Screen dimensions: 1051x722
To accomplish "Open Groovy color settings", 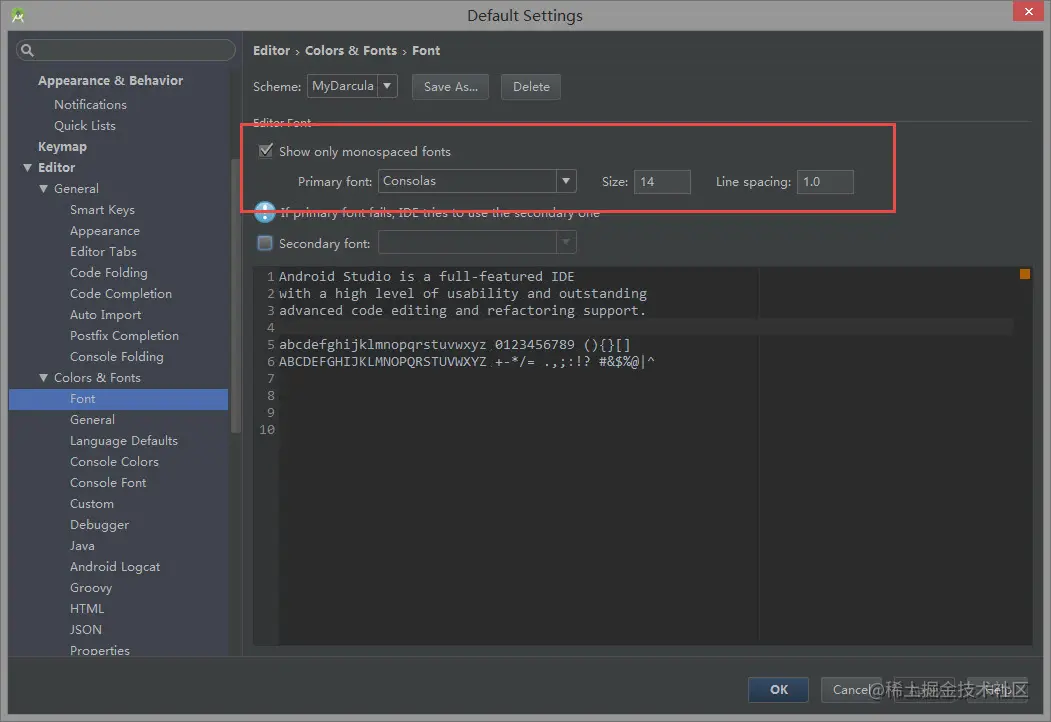I will (x=91, y=588).
